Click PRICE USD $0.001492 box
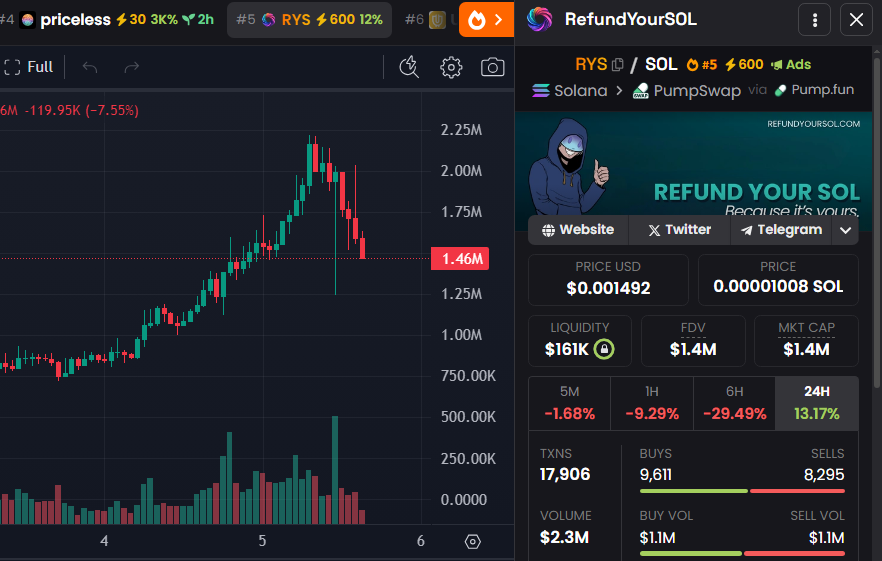 coord(608,280)
